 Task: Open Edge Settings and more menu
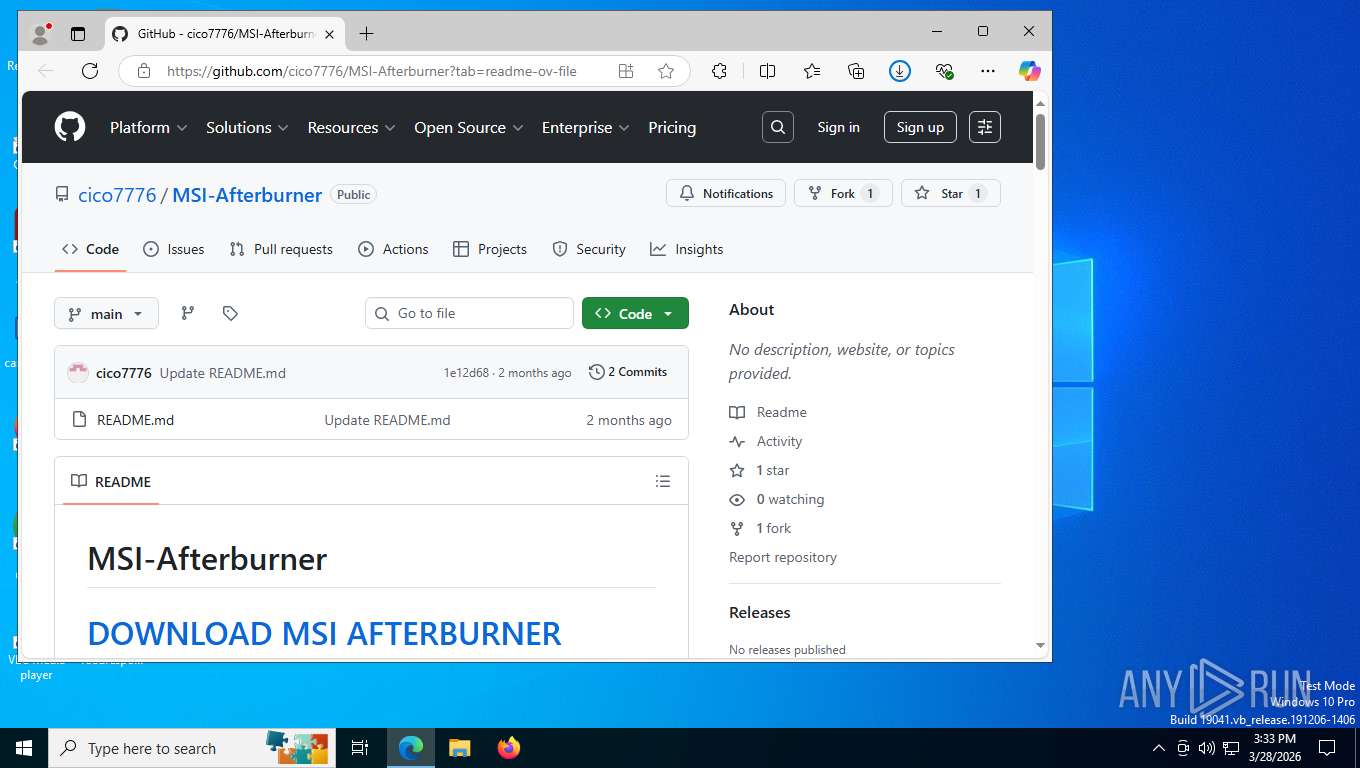988,71
